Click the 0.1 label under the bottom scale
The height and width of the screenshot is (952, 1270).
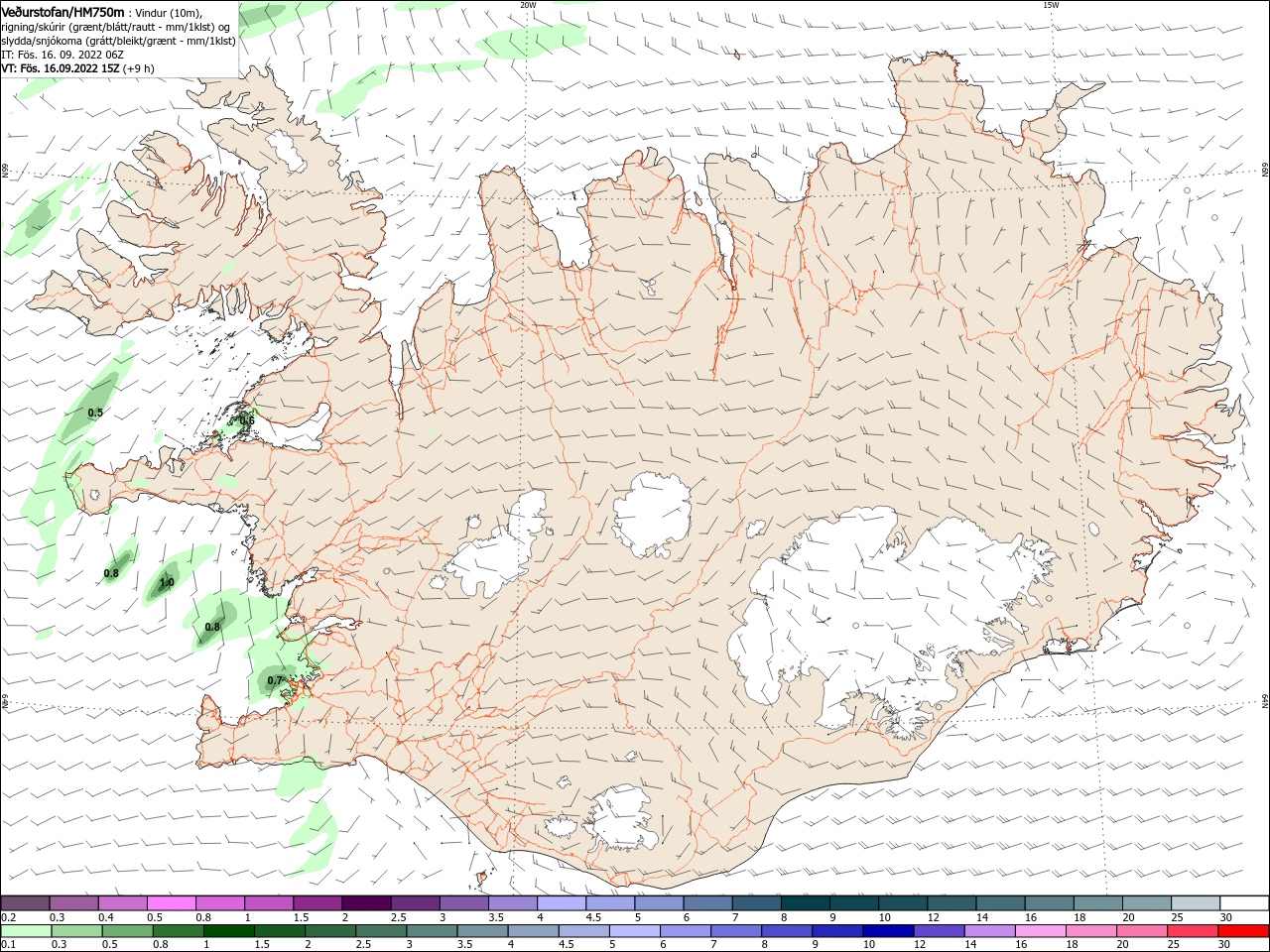tap(8, 945)
